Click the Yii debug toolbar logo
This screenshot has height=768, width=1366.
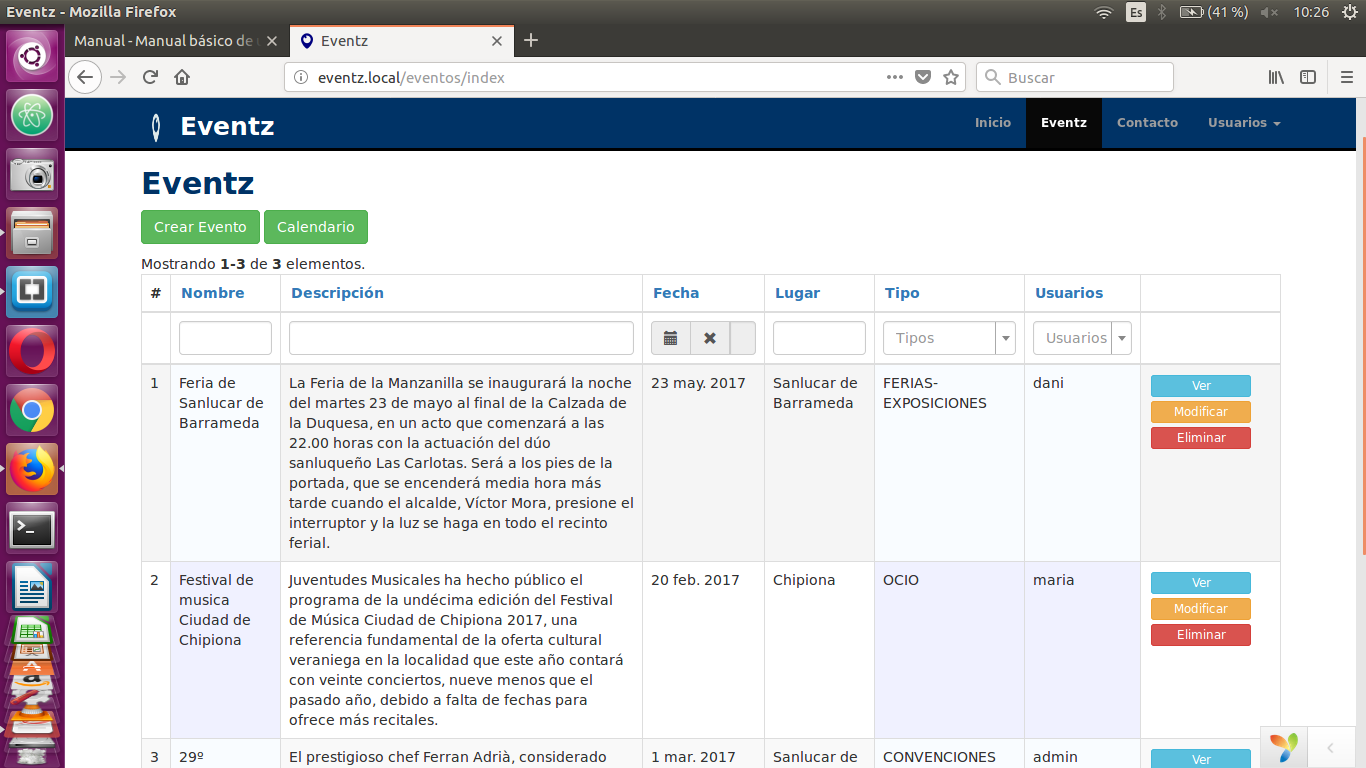[1285, 747]
